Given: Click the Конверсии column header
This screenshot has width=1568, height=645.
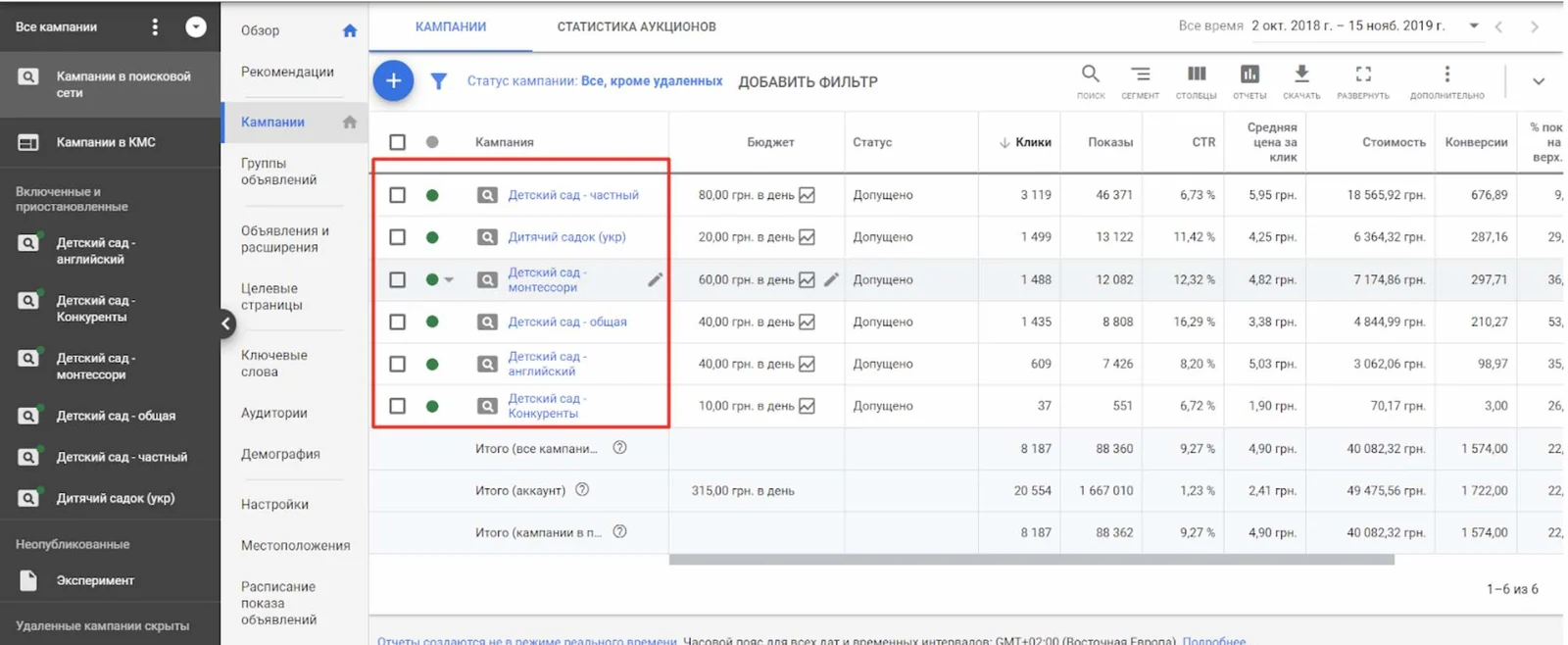Looking at the screenshot, I should [x=1476, y=142].
